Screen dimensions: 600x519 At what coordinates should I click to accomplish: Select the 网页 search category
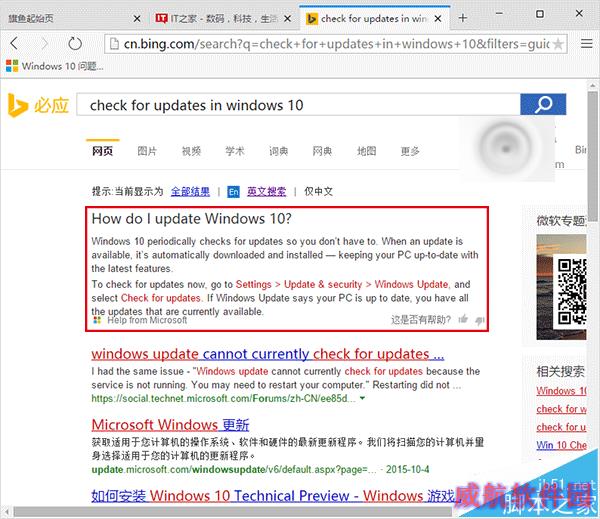(x=103, y=151)
